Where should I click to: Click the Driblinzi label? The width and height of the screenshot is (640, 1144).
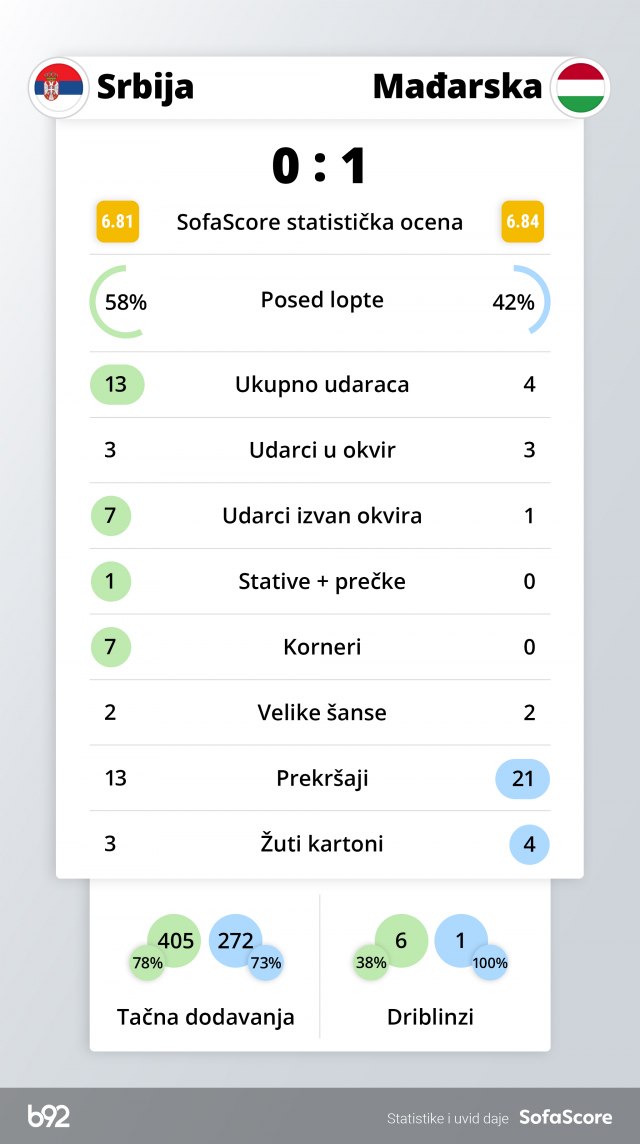430,1017
